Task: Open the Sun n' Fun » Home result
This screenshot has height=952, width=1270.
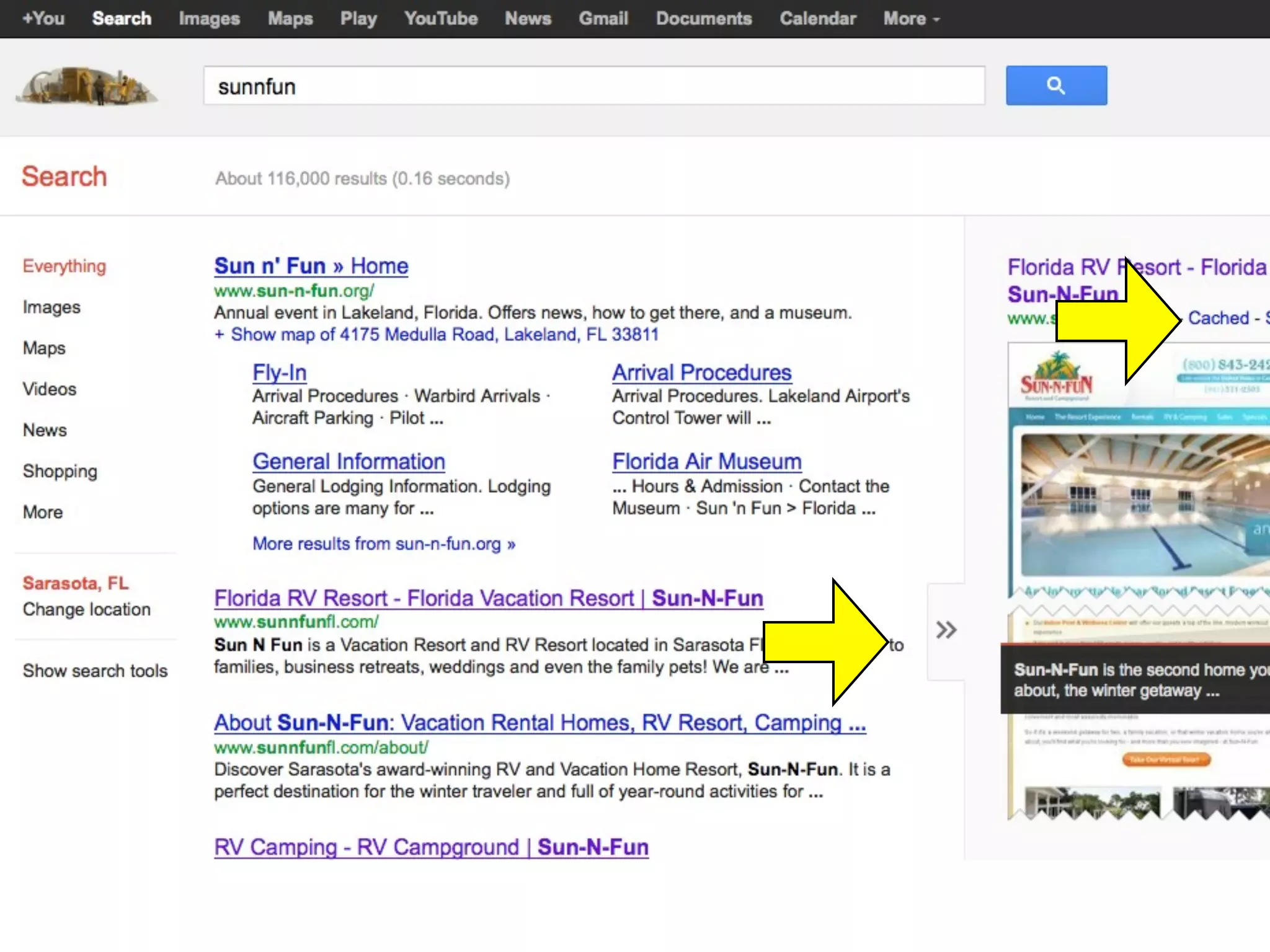Action: click(311, 266)
